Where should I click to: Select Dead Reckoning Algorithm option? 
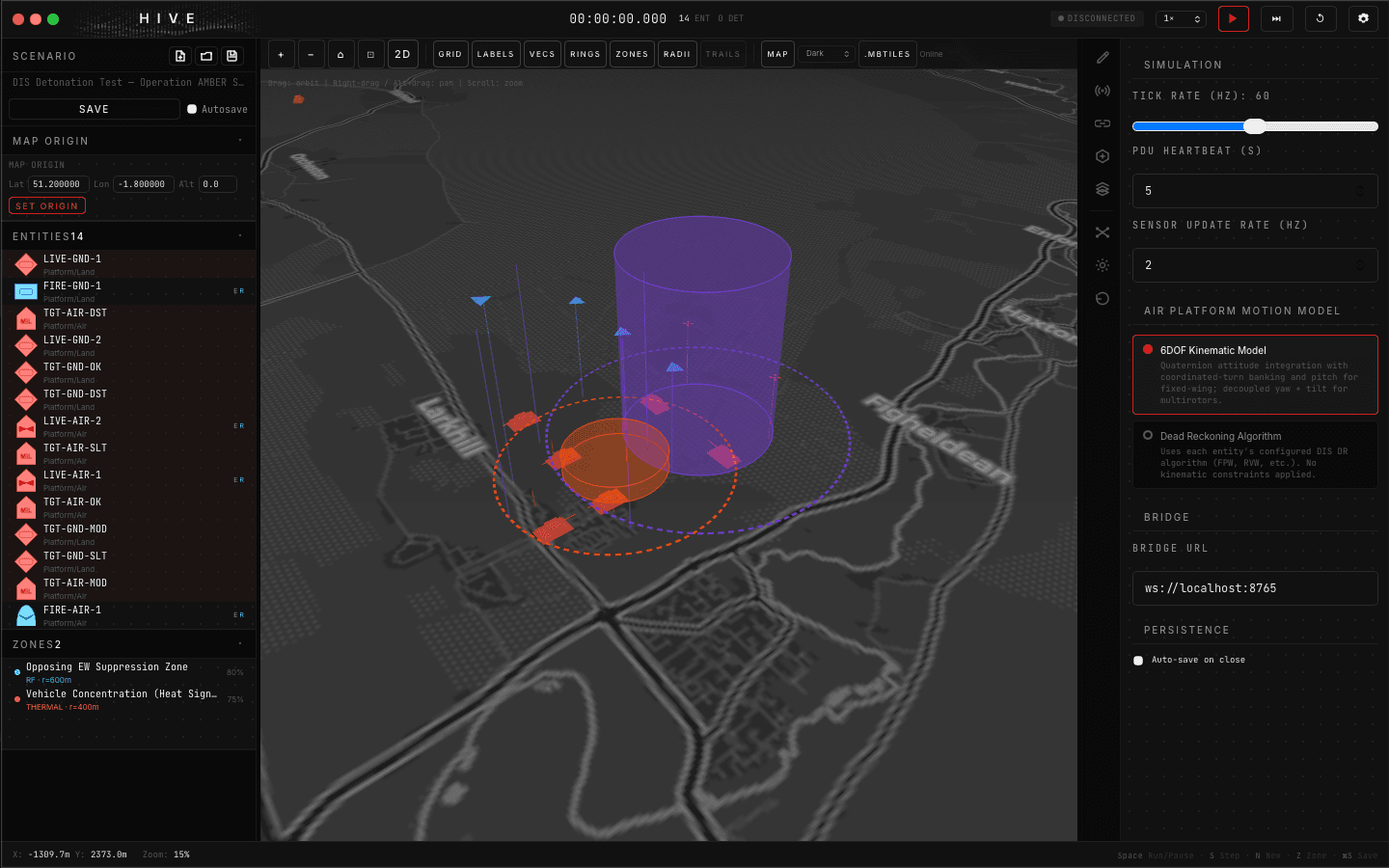tap(1255, 454)
